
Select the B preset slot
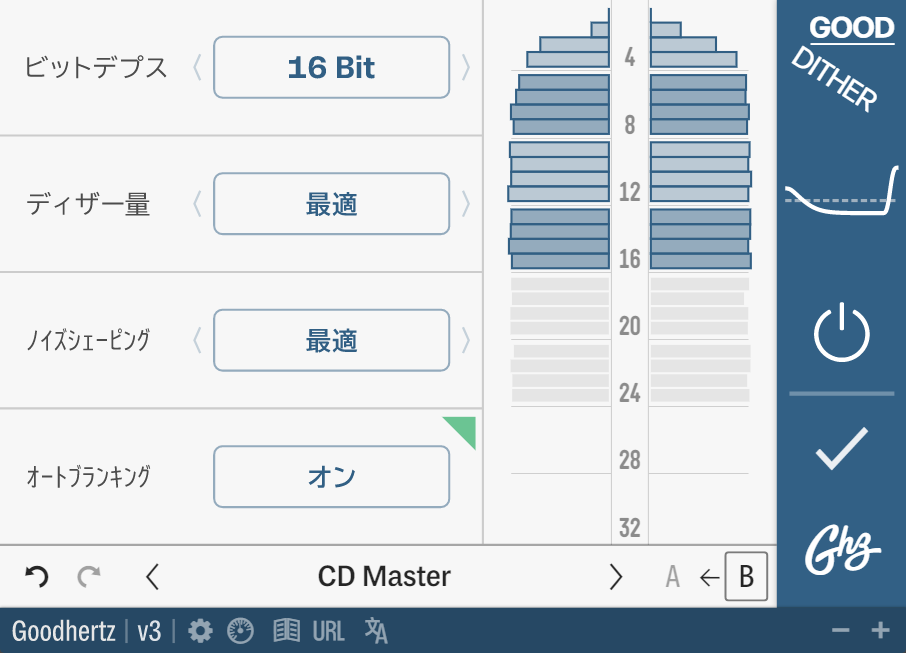click(747, 576)
